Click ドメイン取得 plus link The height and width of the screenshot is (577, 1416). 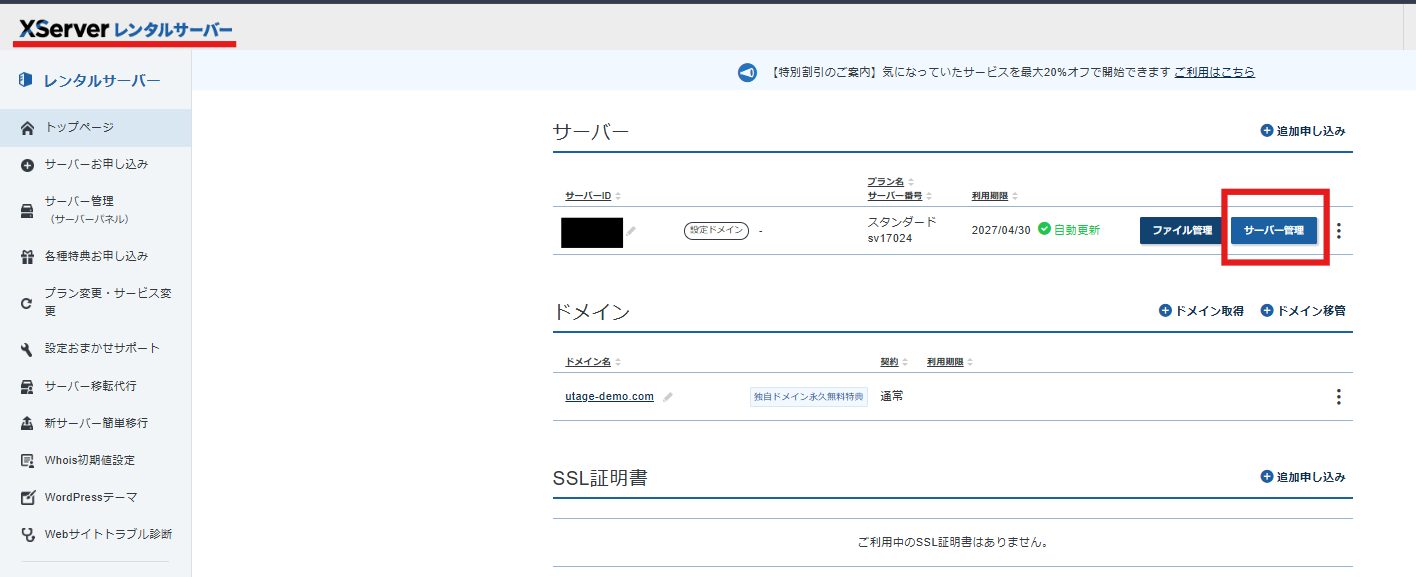[x=1201, y=311]
